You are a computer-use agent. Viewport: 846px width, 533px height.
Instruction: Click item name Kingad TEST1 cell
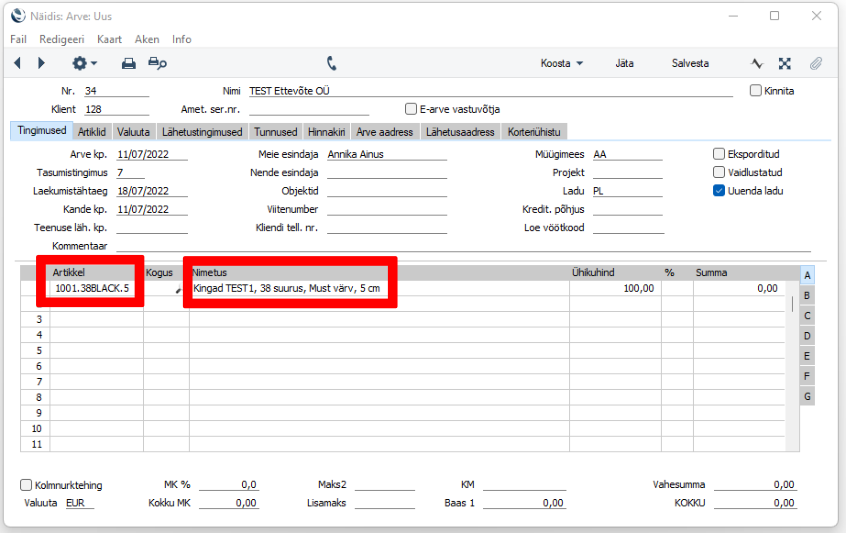(379, 288)
